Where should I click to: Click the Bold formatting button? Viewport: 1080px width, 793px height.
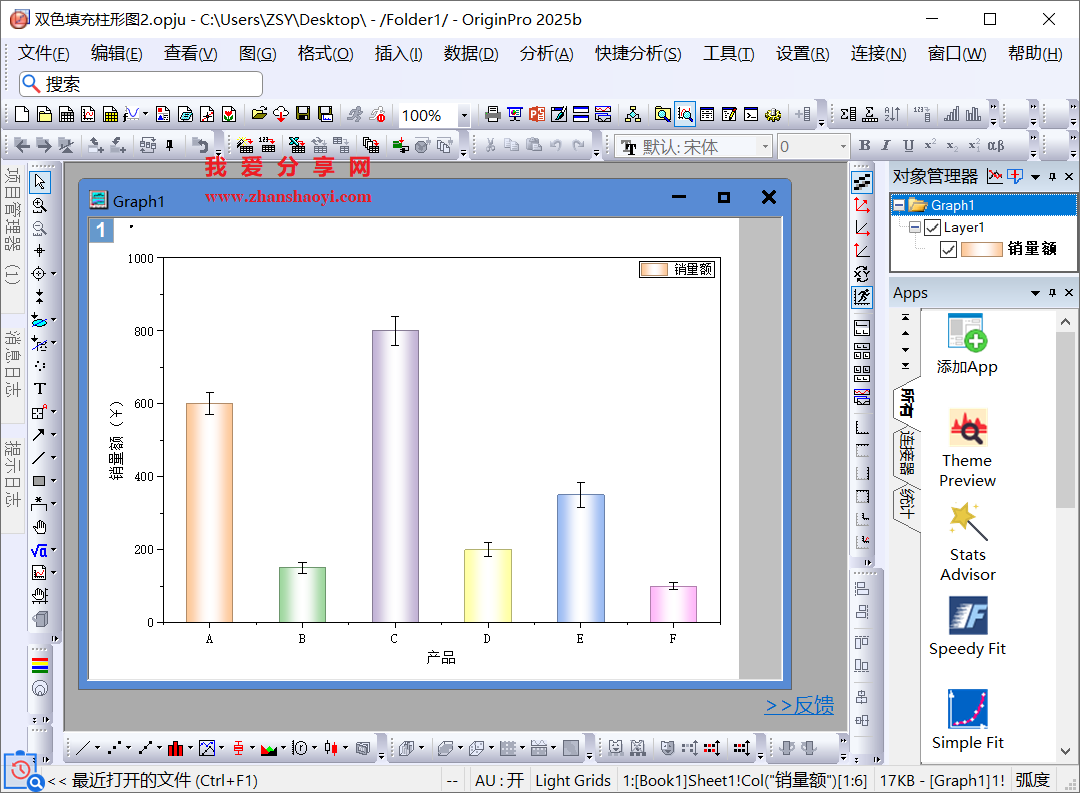pyautogui.click(x=864, y=146)
